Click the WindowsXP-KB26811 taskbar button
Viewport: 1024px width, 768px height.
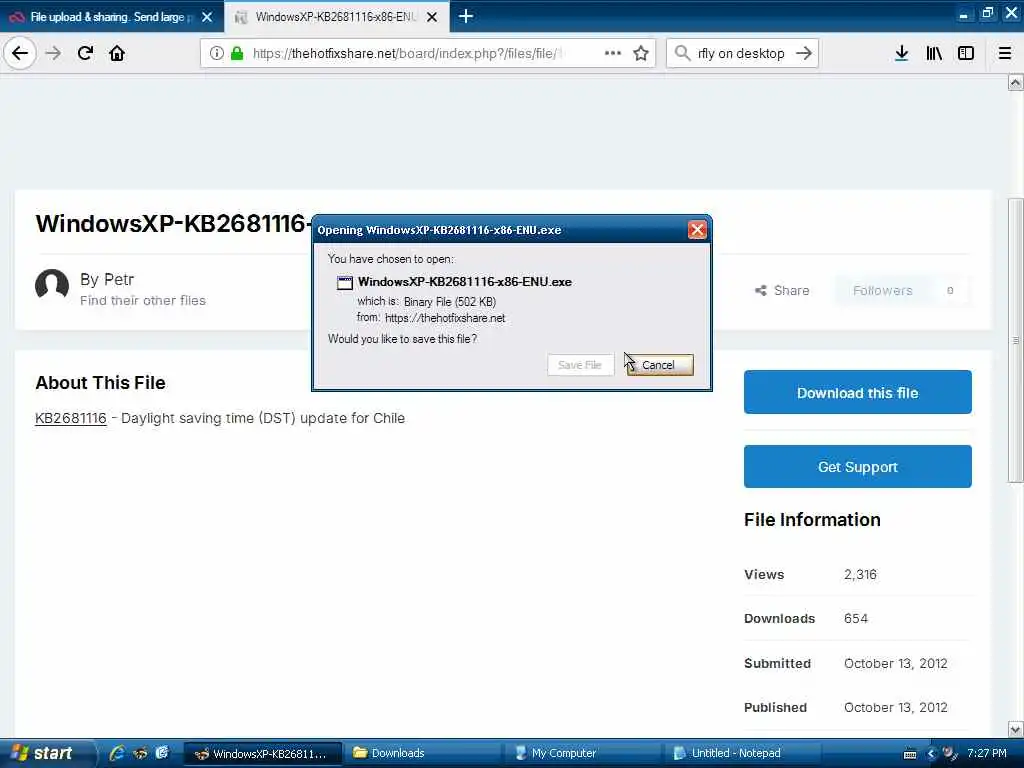coord(263,754)
